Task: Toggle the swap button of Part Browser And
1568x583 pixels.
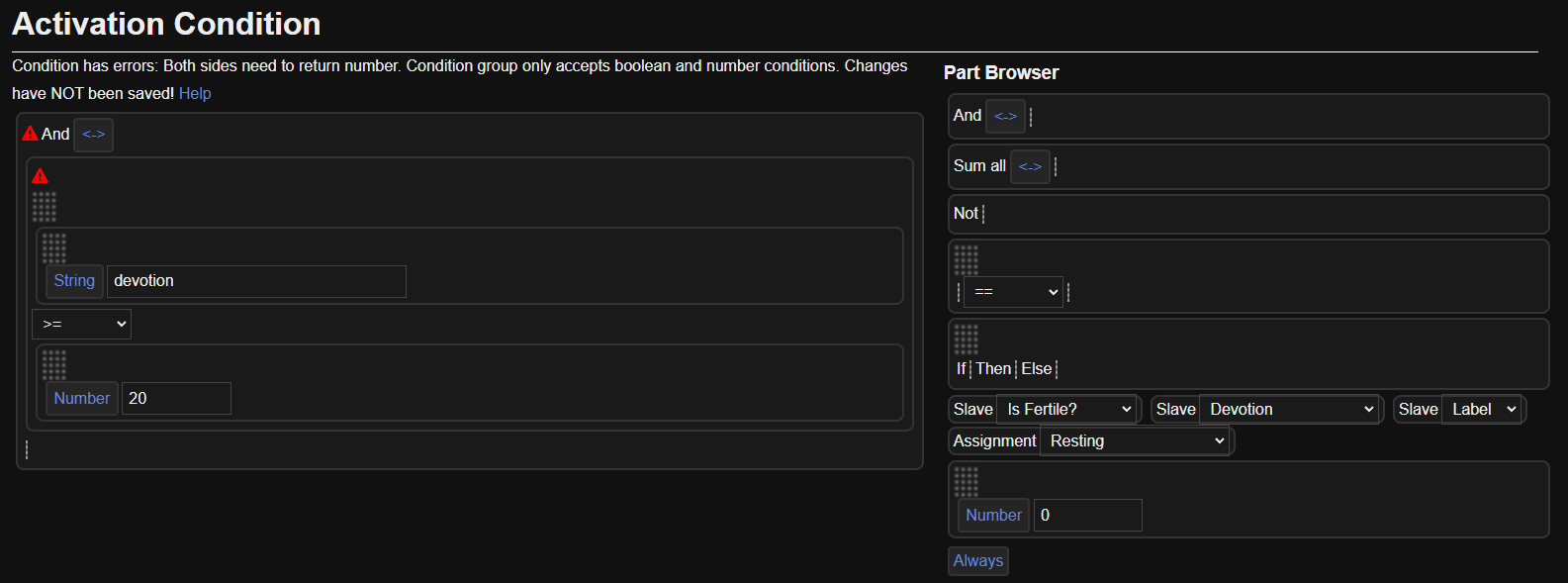Action: (x=1005, y=117)
